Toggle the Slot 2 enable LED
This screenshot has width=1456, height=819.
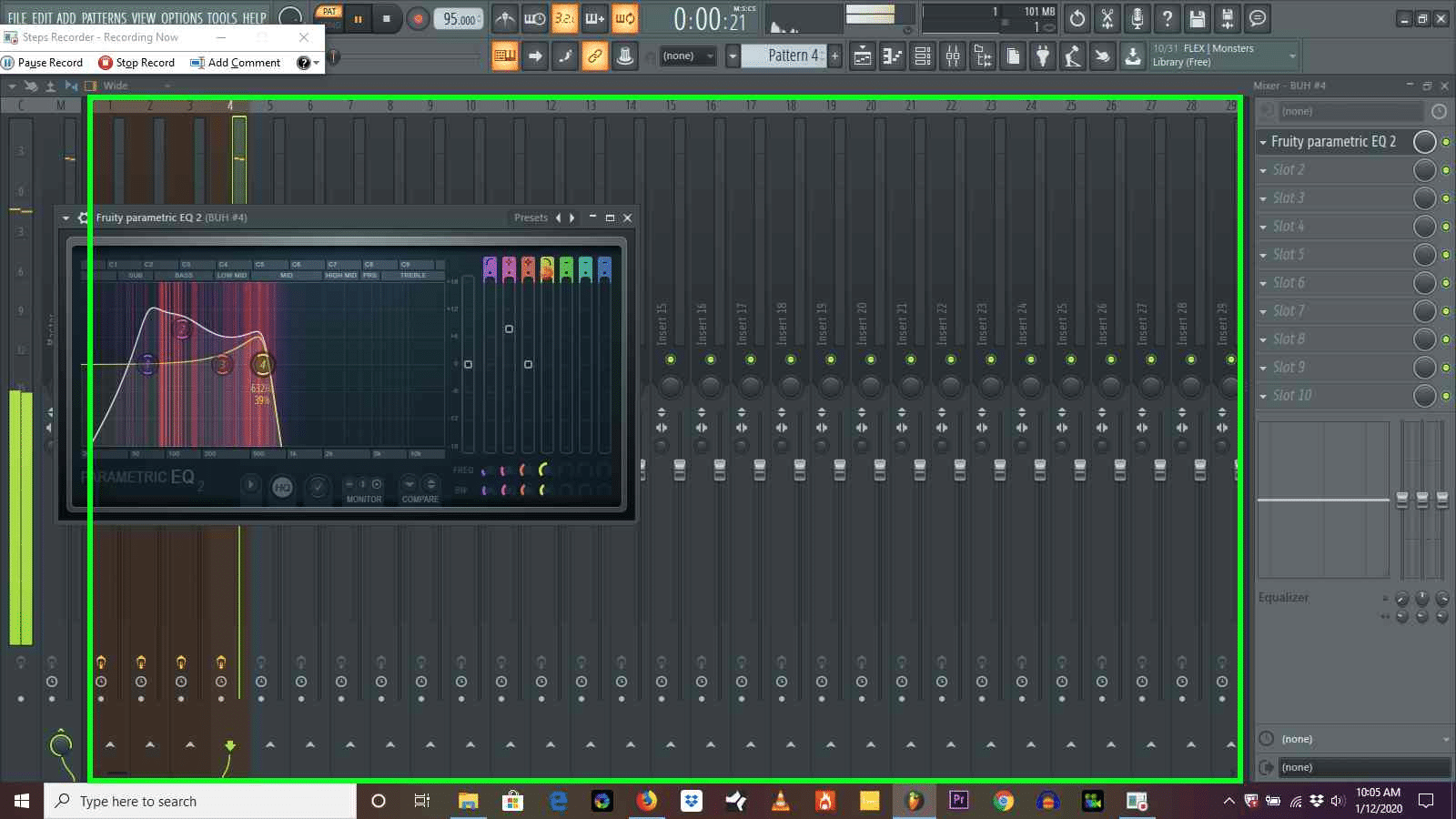pos(1445,170)
